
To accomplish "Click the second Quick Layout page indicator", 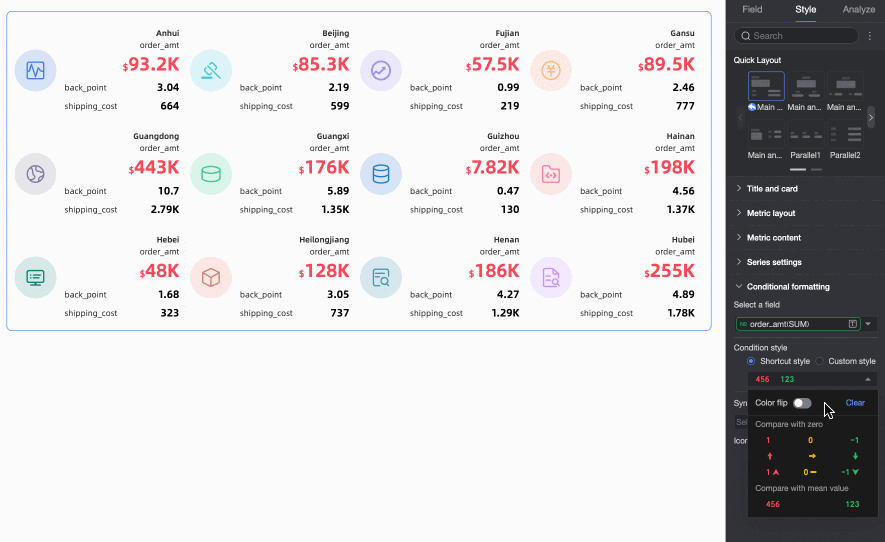I will [816, 169].
